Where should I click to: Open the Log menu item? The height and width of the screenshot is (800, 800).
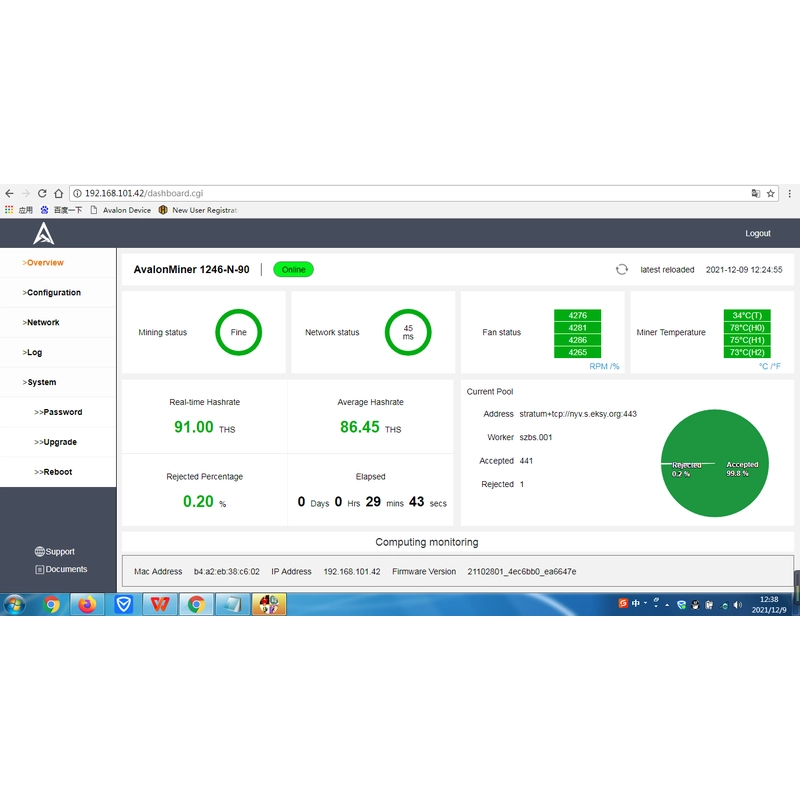pyautogui.click(x=32, y=353)
